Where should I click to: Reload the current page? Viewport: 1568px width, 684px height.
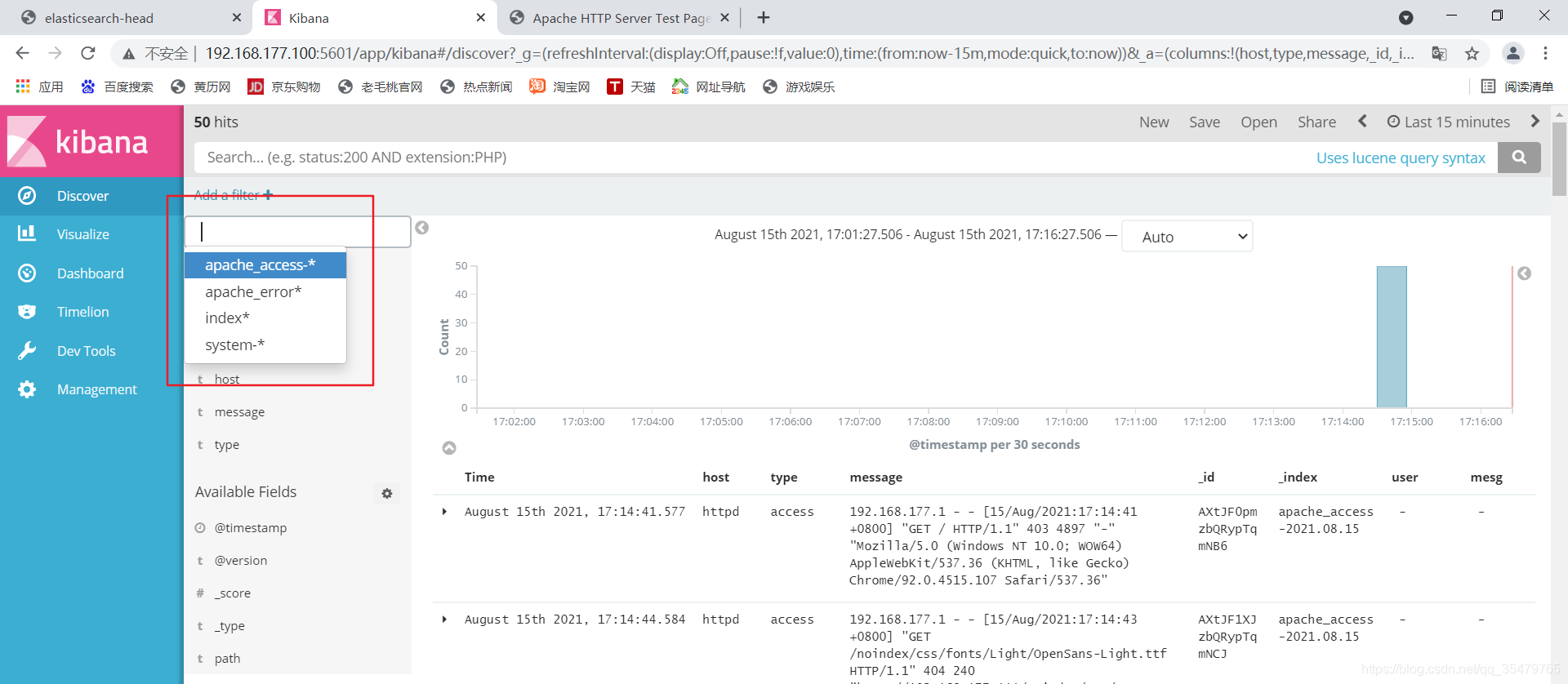[87, 53]
